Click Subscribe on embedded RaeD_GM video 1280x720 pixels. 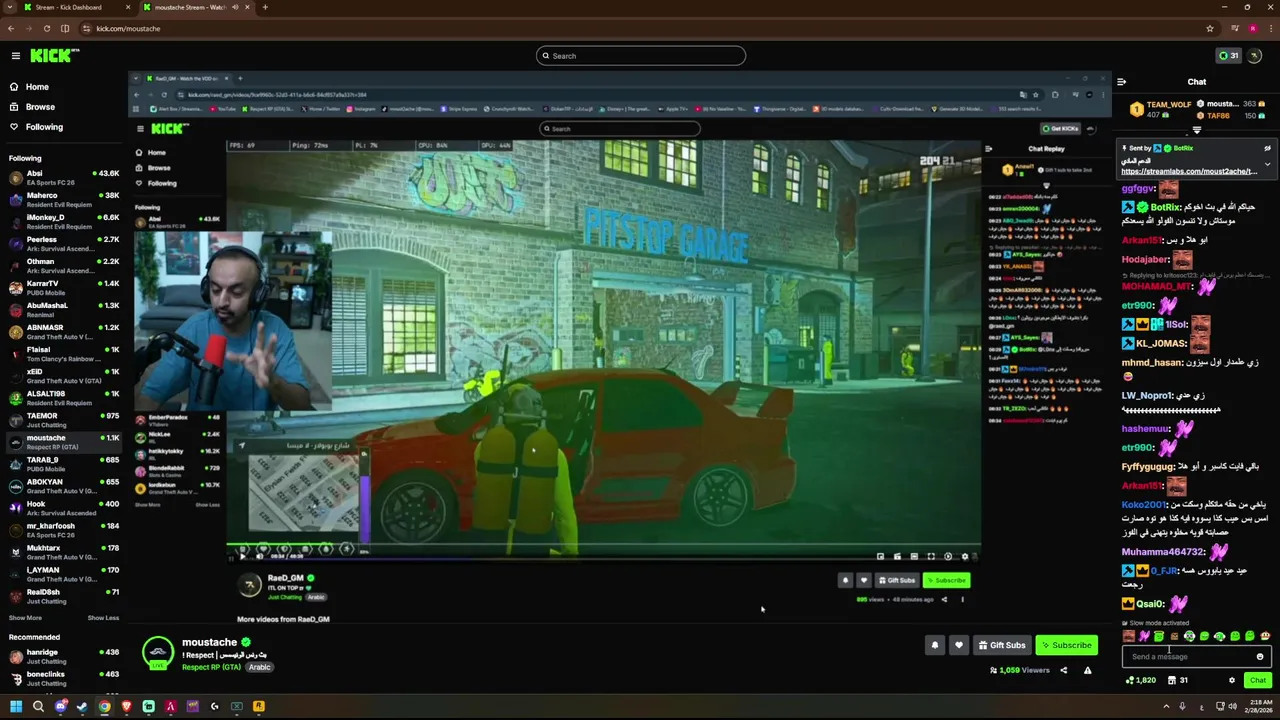click(x=946, y=580)
